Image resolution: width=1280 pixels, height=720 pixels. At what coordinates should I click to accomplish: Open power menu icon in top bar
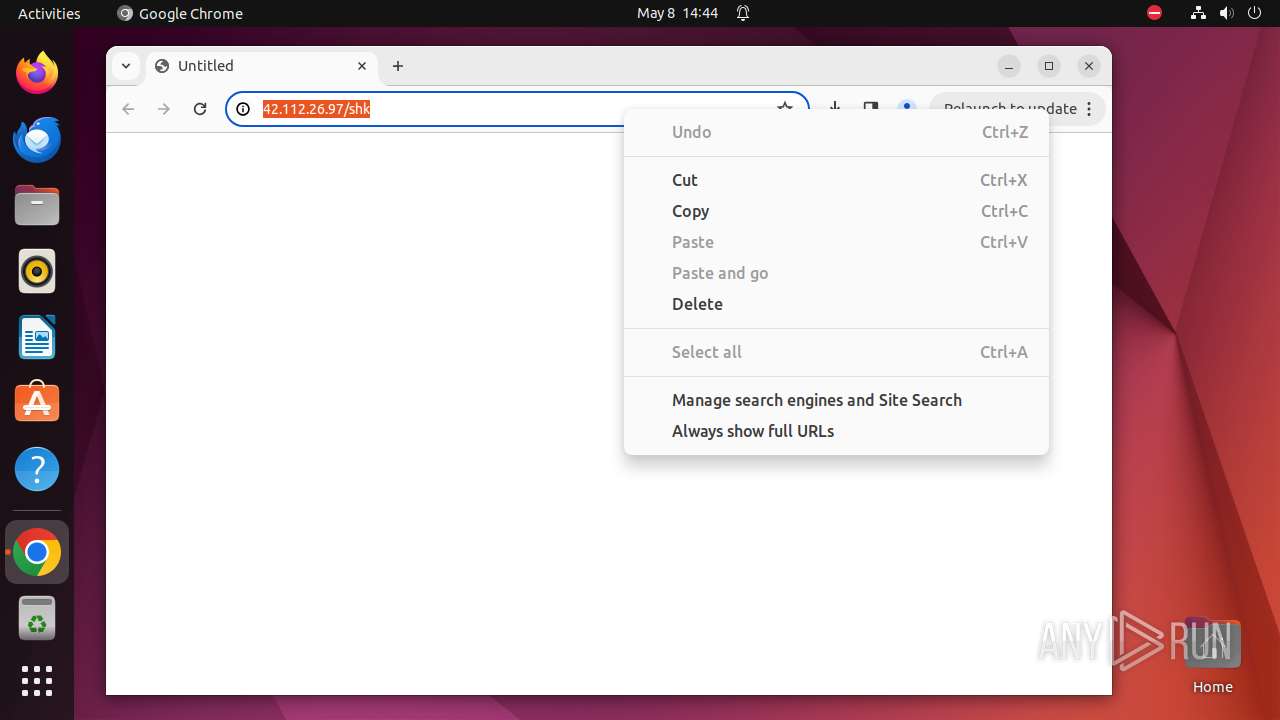[x=1255, y=13]
